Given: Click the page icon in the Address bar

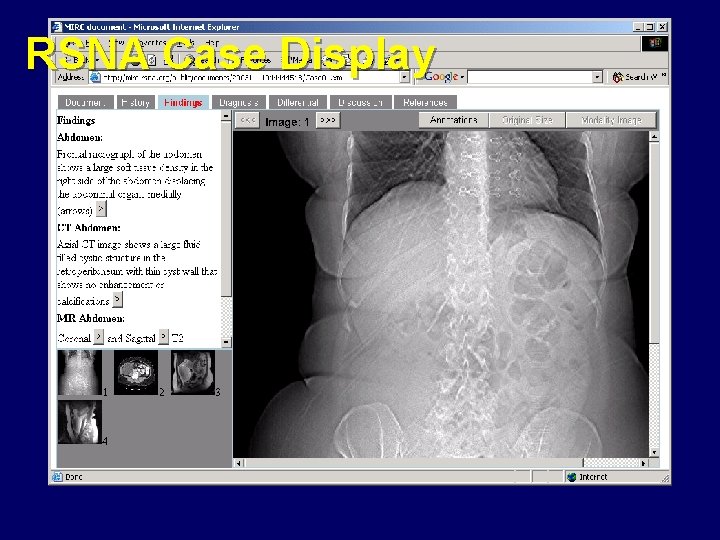Looking at the screenshot, I should [95, 77].
